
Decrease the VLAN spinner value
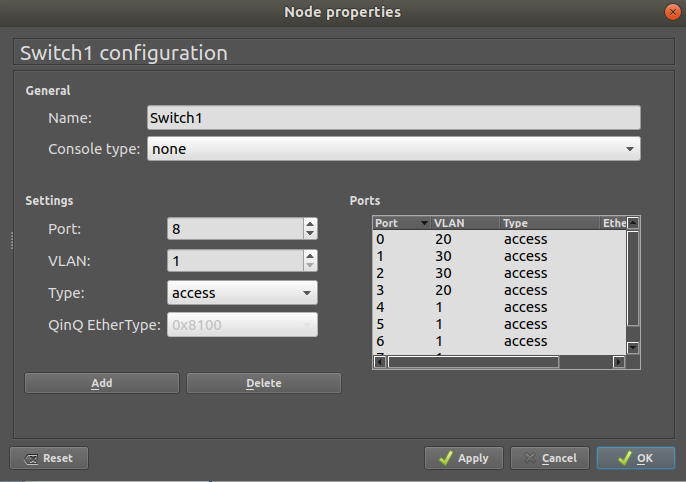[310, 265]
